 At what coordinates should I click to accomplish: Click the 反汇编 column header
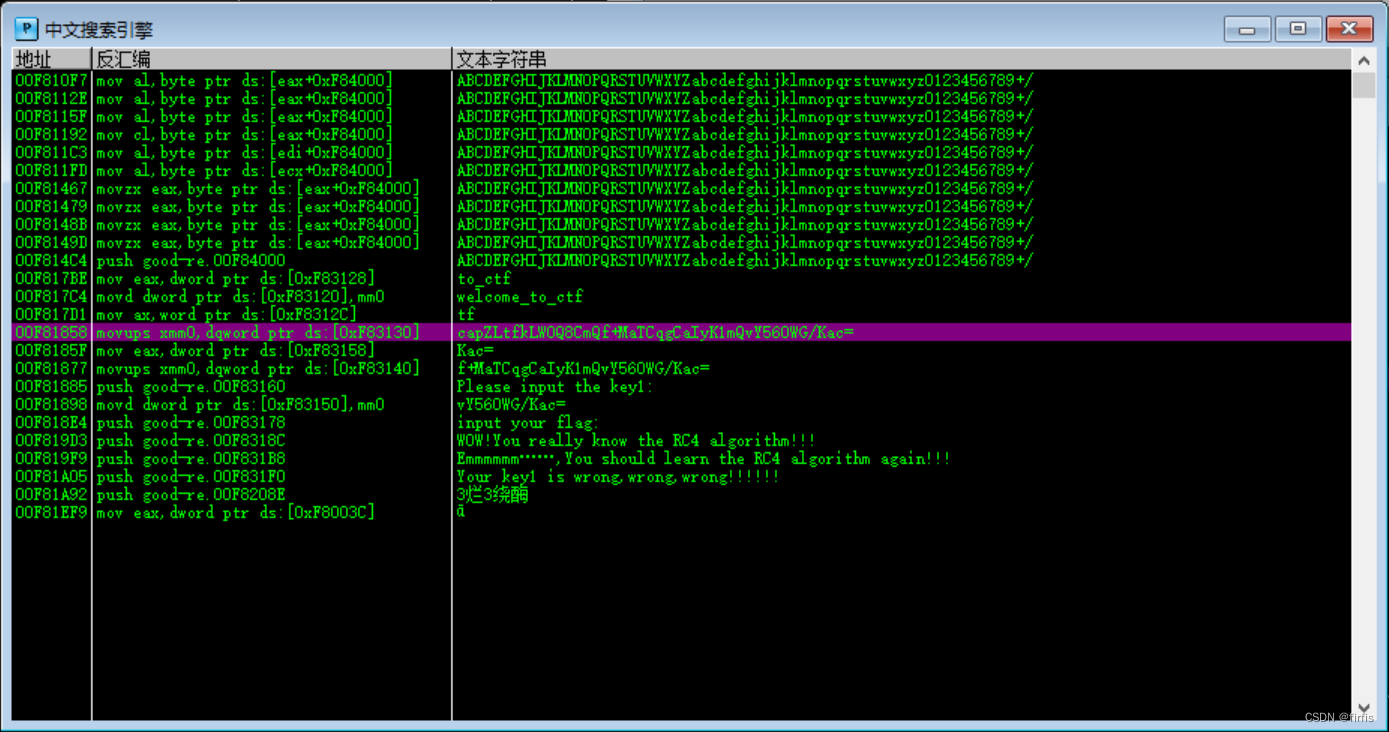pos(272,59)
